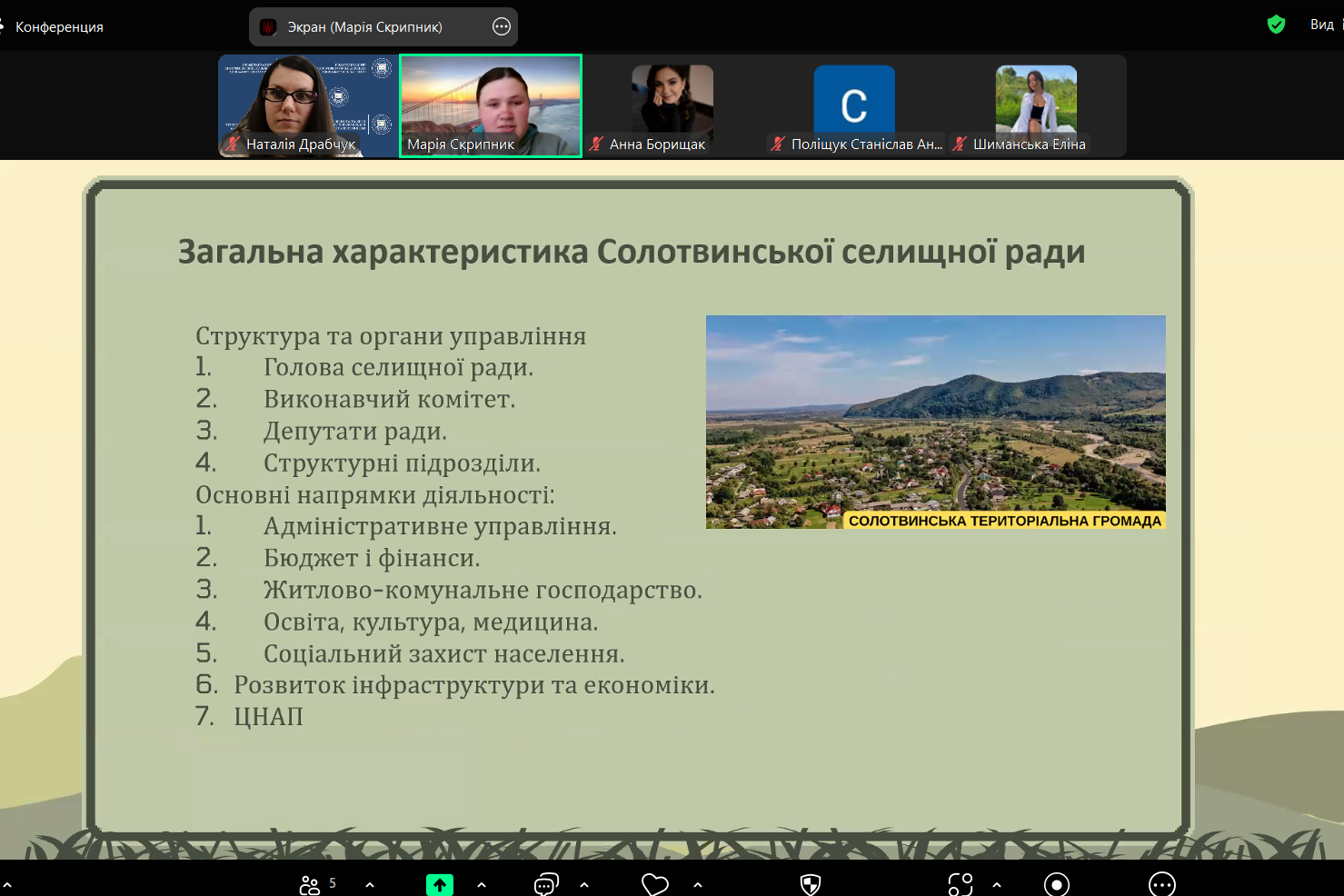The width and height of the screenshot is (1344, 896).
Task: Click the Экран (Марія Скрипник) sharing label
Action: tap(364, 27)
